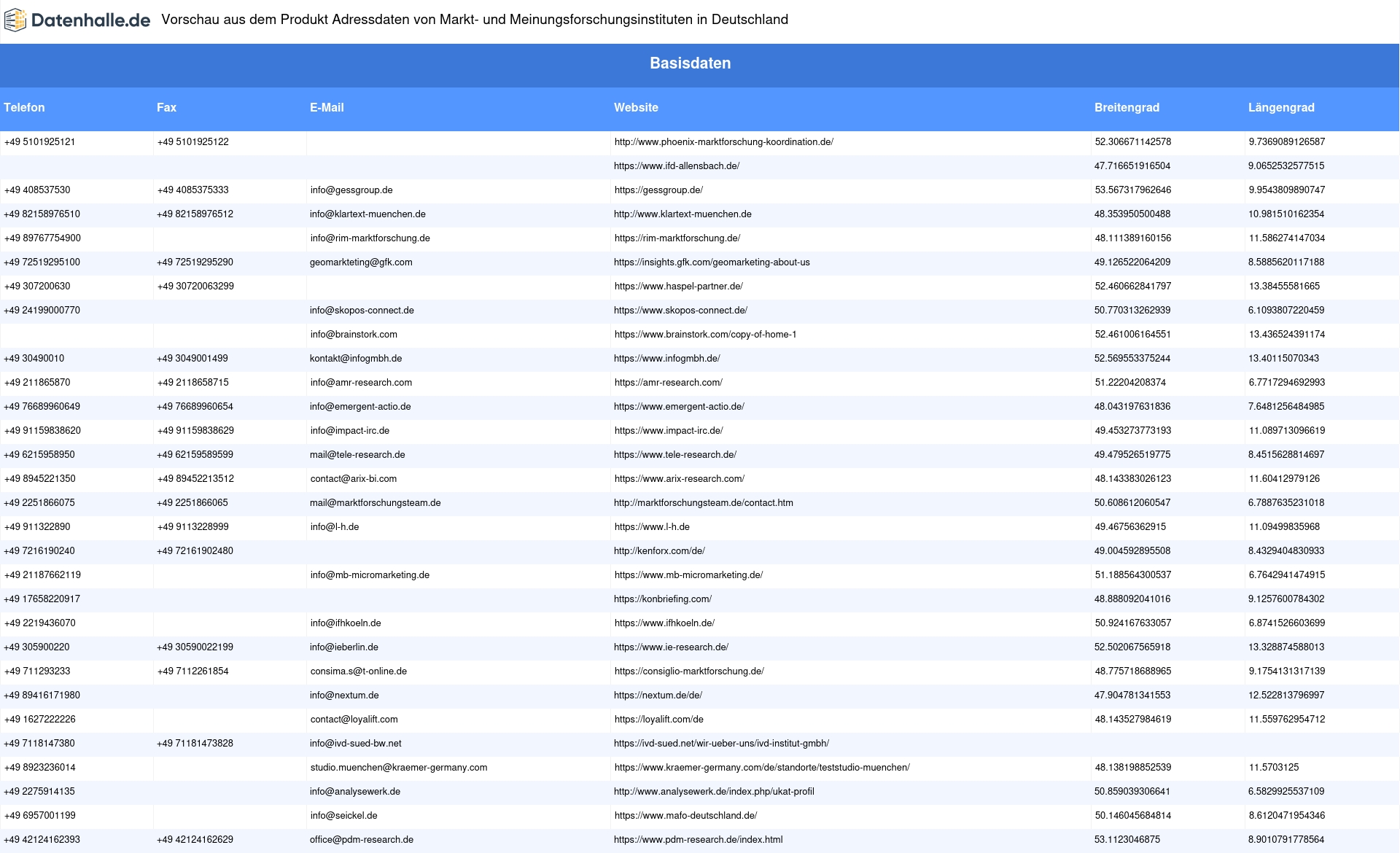Click latitude value 53.1123046875
The height and width of the screenshot is (853, 1400).
click(x=1127, y=840)
